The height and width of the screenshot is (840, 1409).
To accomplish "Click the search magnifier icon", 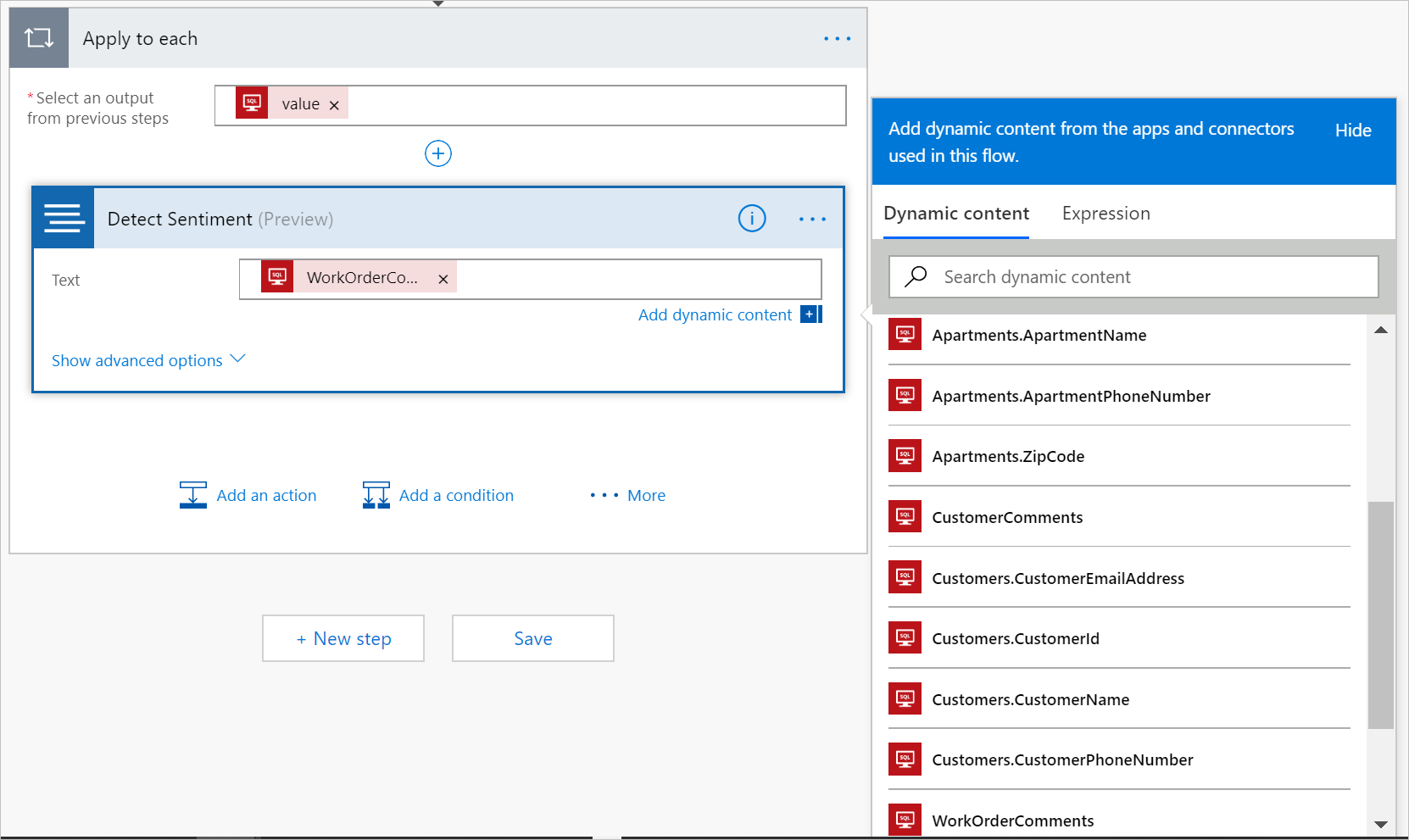I will click(916, 277).
